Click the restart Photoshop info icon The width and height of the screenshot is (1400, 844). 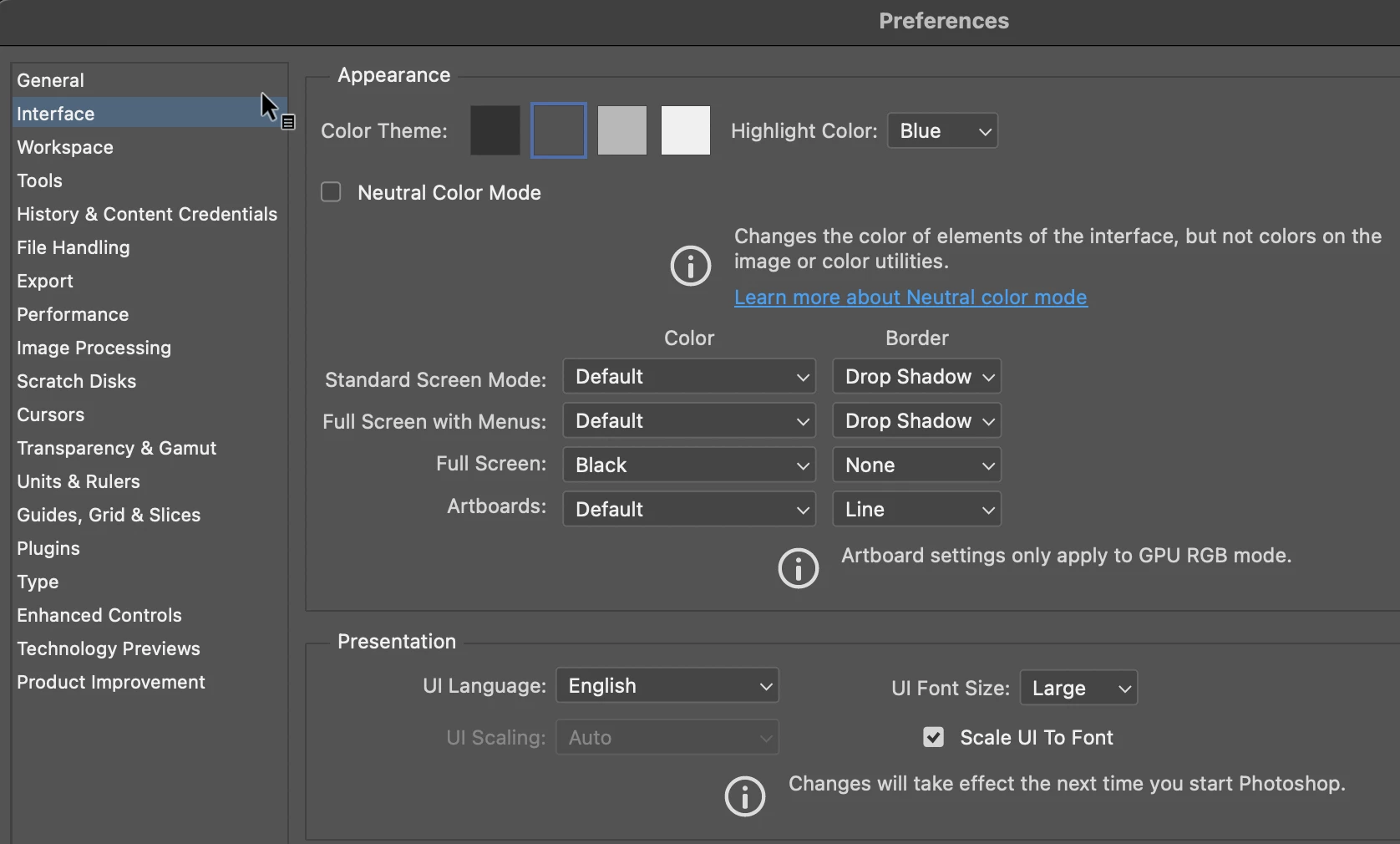745,796
